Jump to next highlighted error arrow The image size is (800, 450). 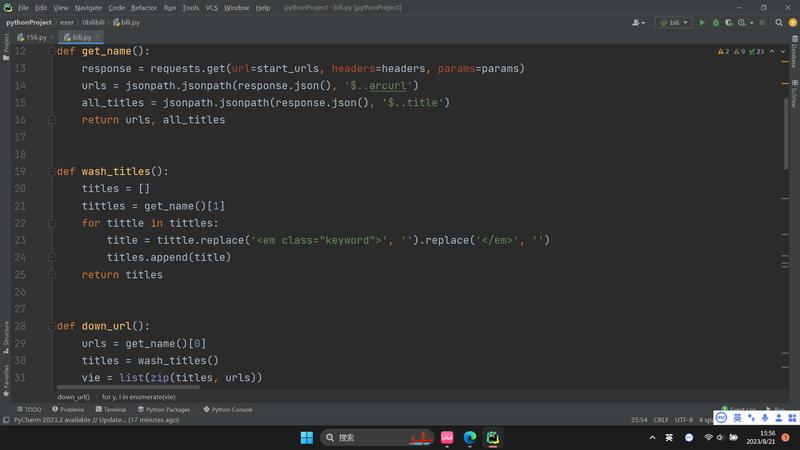783,52
